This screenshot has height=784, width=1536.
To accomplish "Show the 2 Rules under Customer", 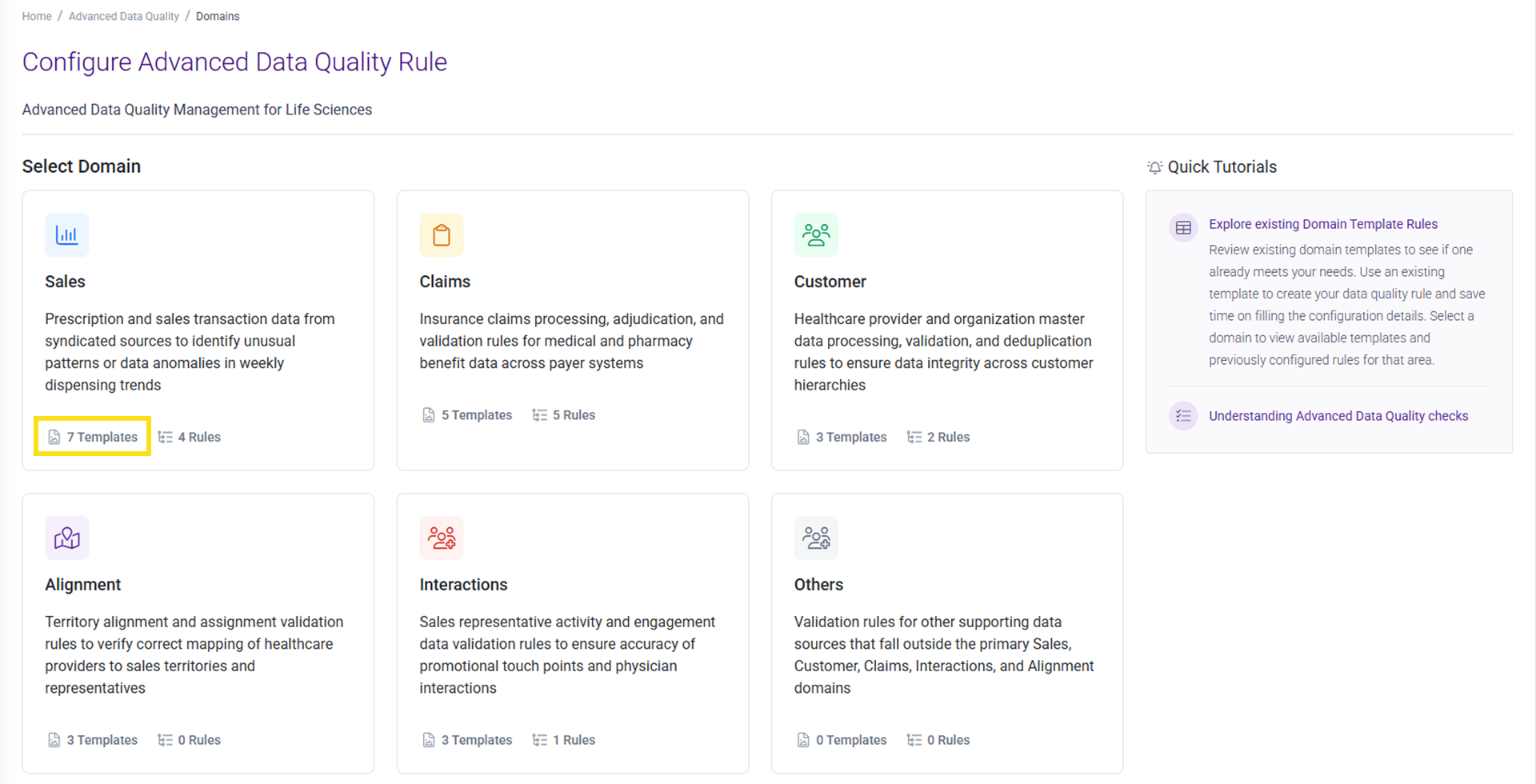I will [x=938, y=437].
